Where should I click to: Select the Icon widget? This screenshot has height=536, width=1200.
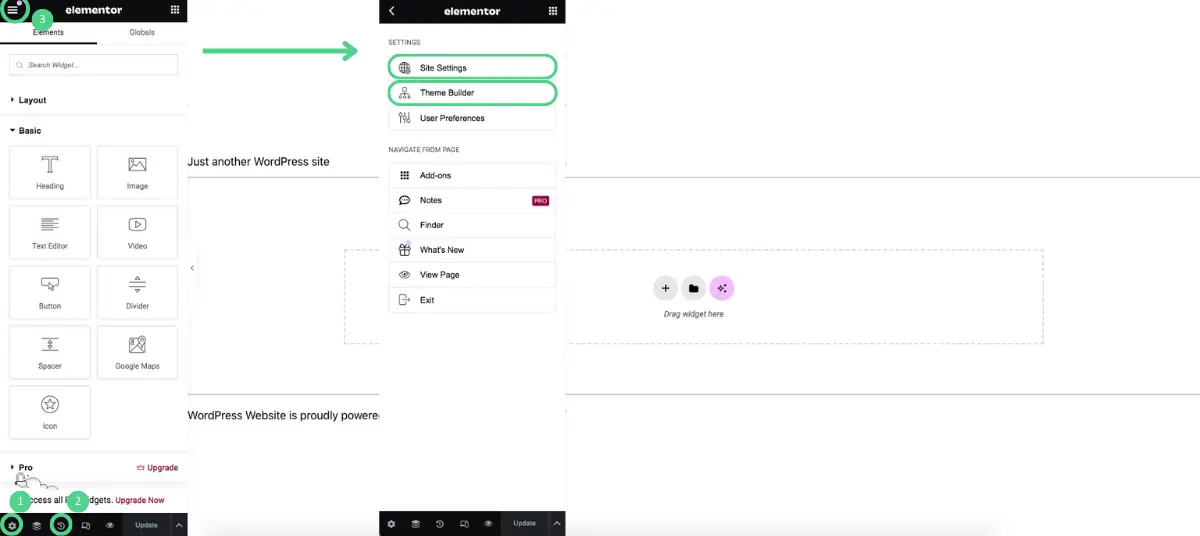point(50,413)
